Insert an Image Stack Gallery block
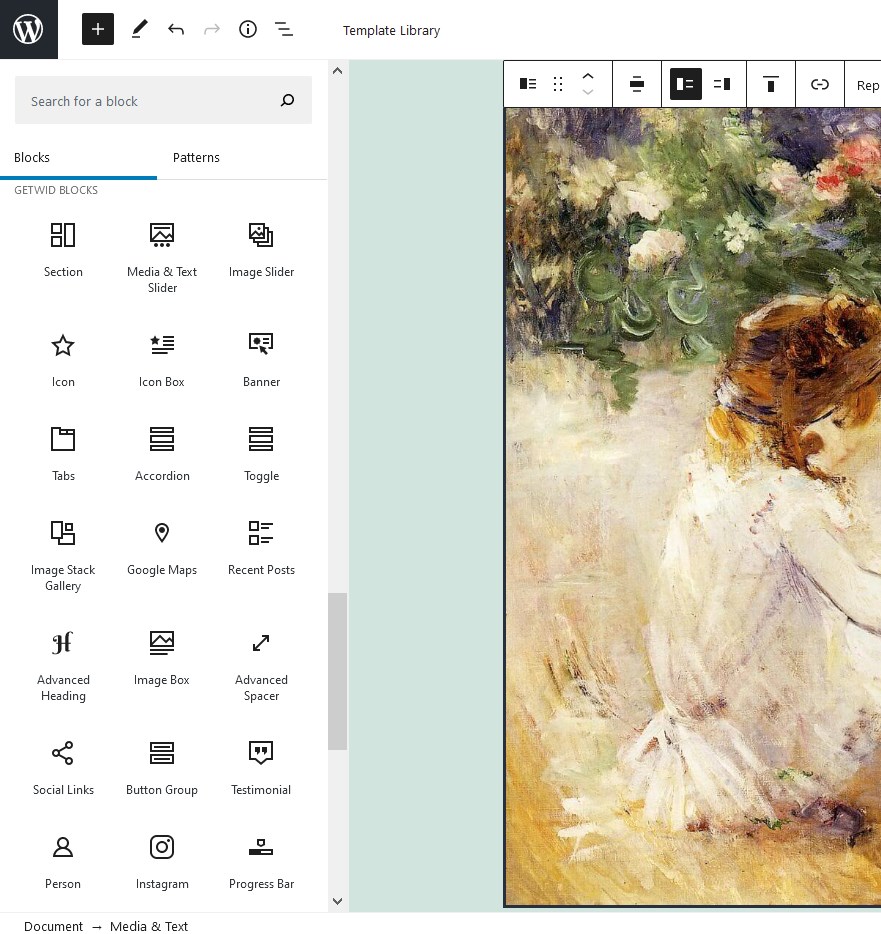Screen dimensions: 881x934 (x=63, y=557)
